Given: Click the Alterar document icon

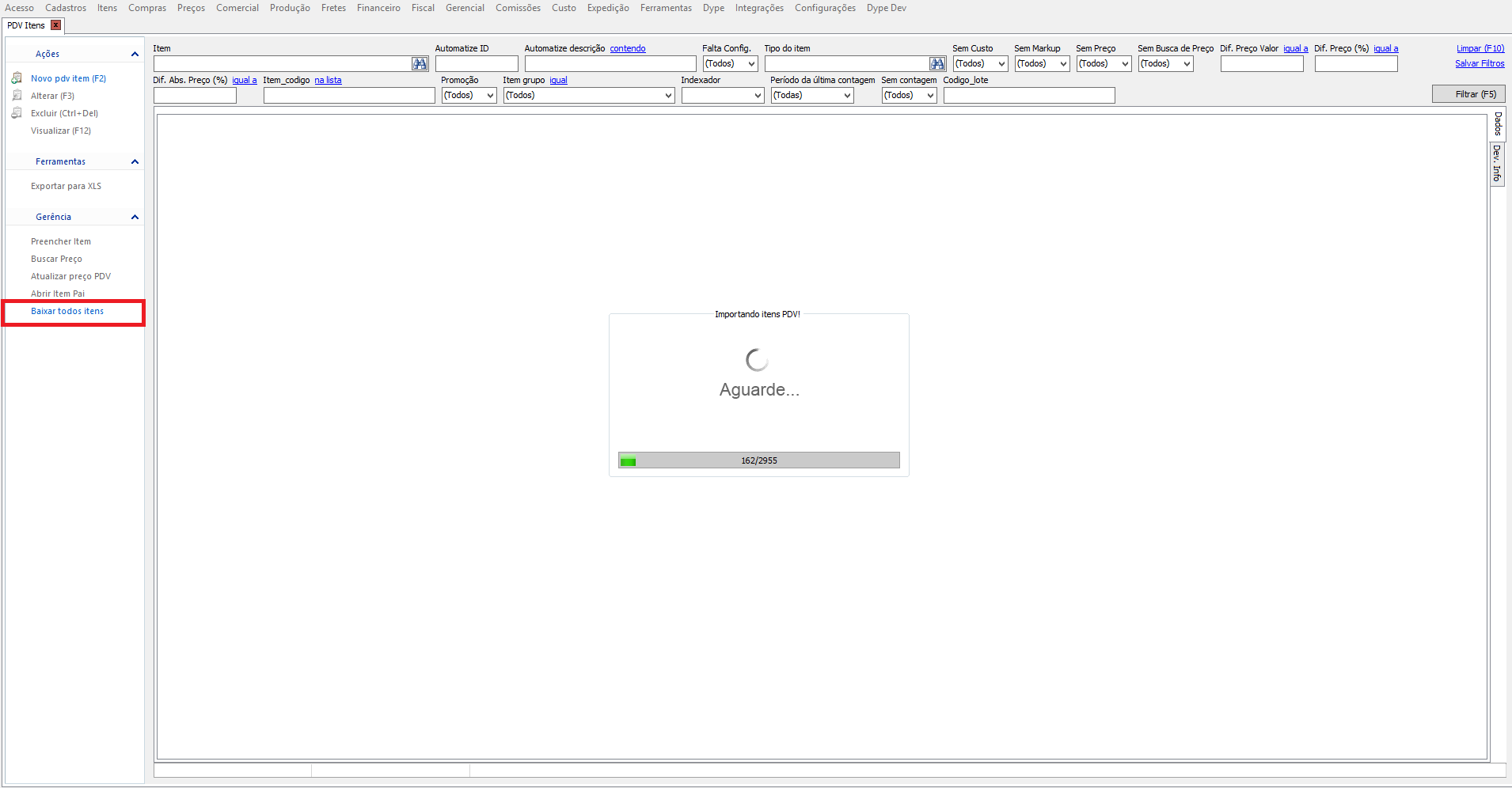Looking at the screenshot, I should [x=17, y=96].
